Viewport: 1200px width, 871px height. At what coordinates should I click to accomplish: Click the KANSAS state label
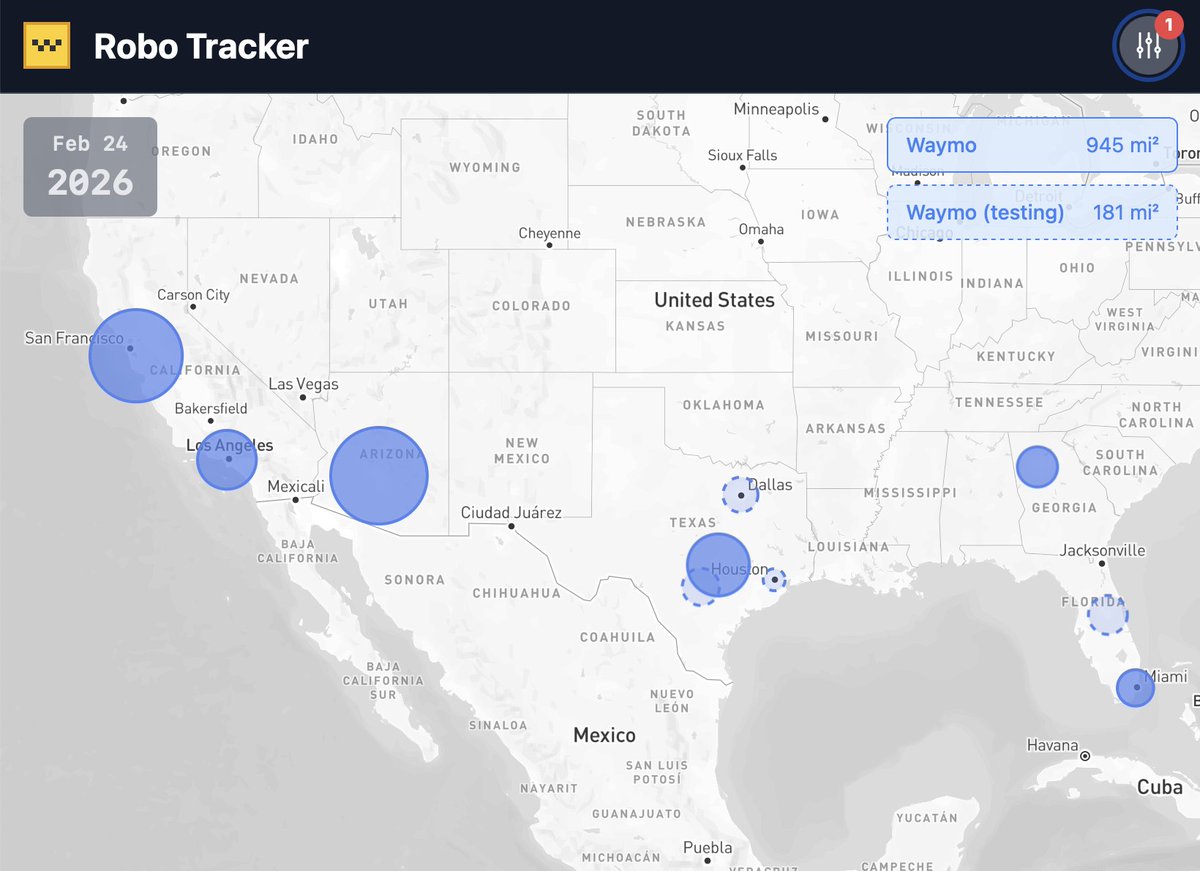coord(695,326)
